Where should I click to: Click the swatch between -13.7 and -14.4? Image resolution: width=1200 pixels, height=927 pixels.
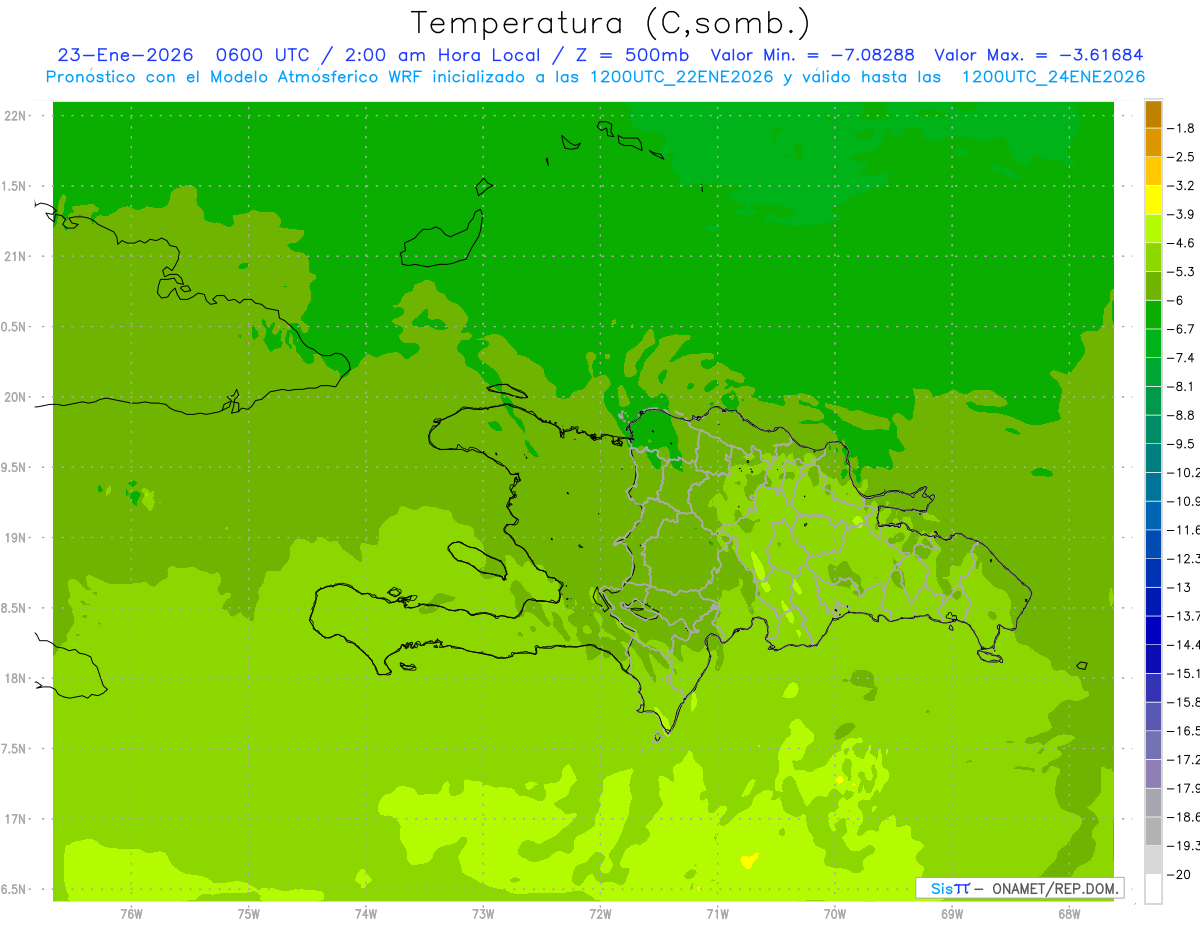coord(1153,630)
